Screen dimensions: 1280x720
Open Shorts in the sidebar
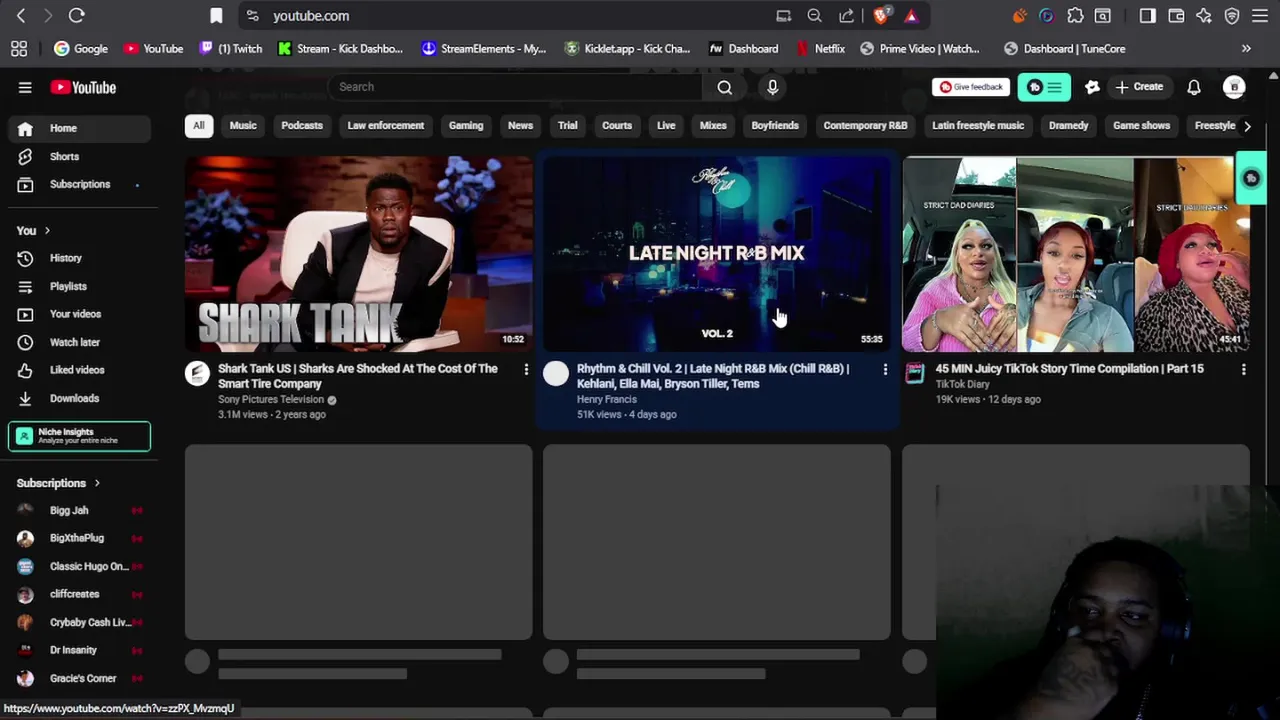80,156
